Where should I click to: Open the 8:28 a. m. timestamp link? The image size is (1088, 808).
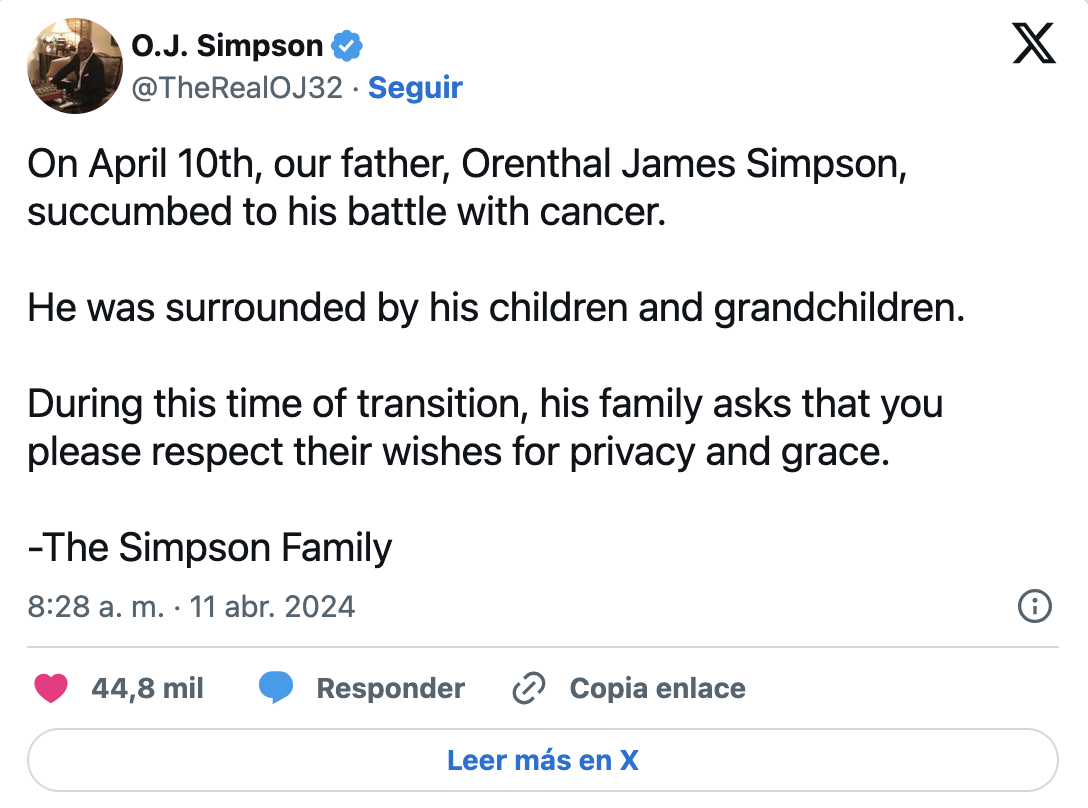pyautogui.click(x=95, y=606)
